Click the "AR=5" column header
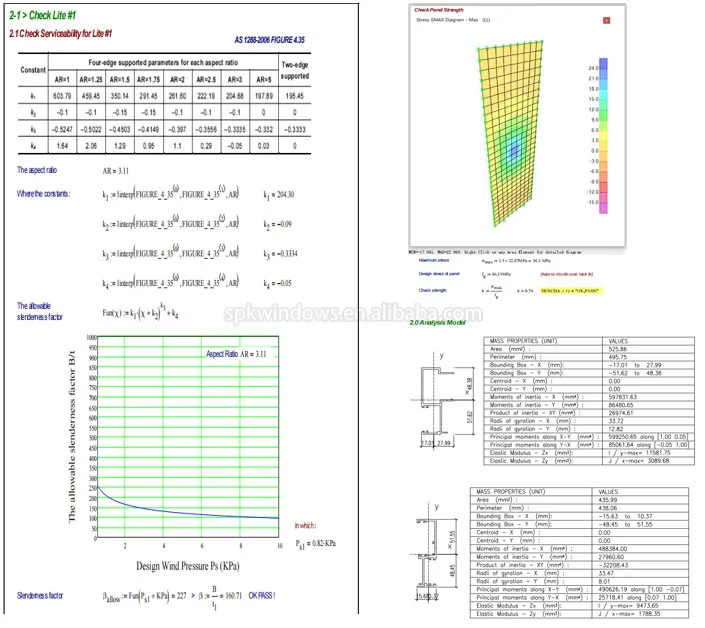Viewport: 705px width, 628px height. click(x=263, y=80)
